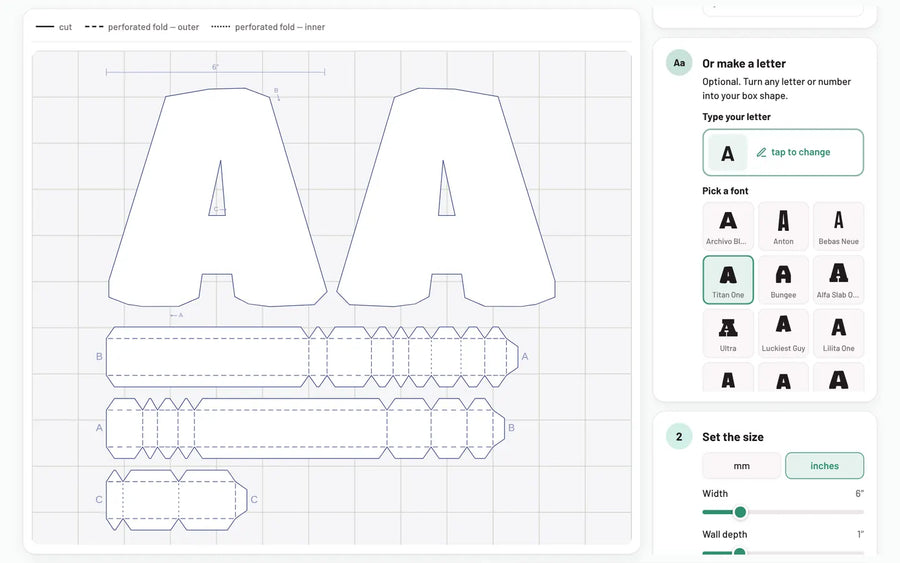Click the wall strip labeled B to A
900x563 pixels.
click(312, 356)
